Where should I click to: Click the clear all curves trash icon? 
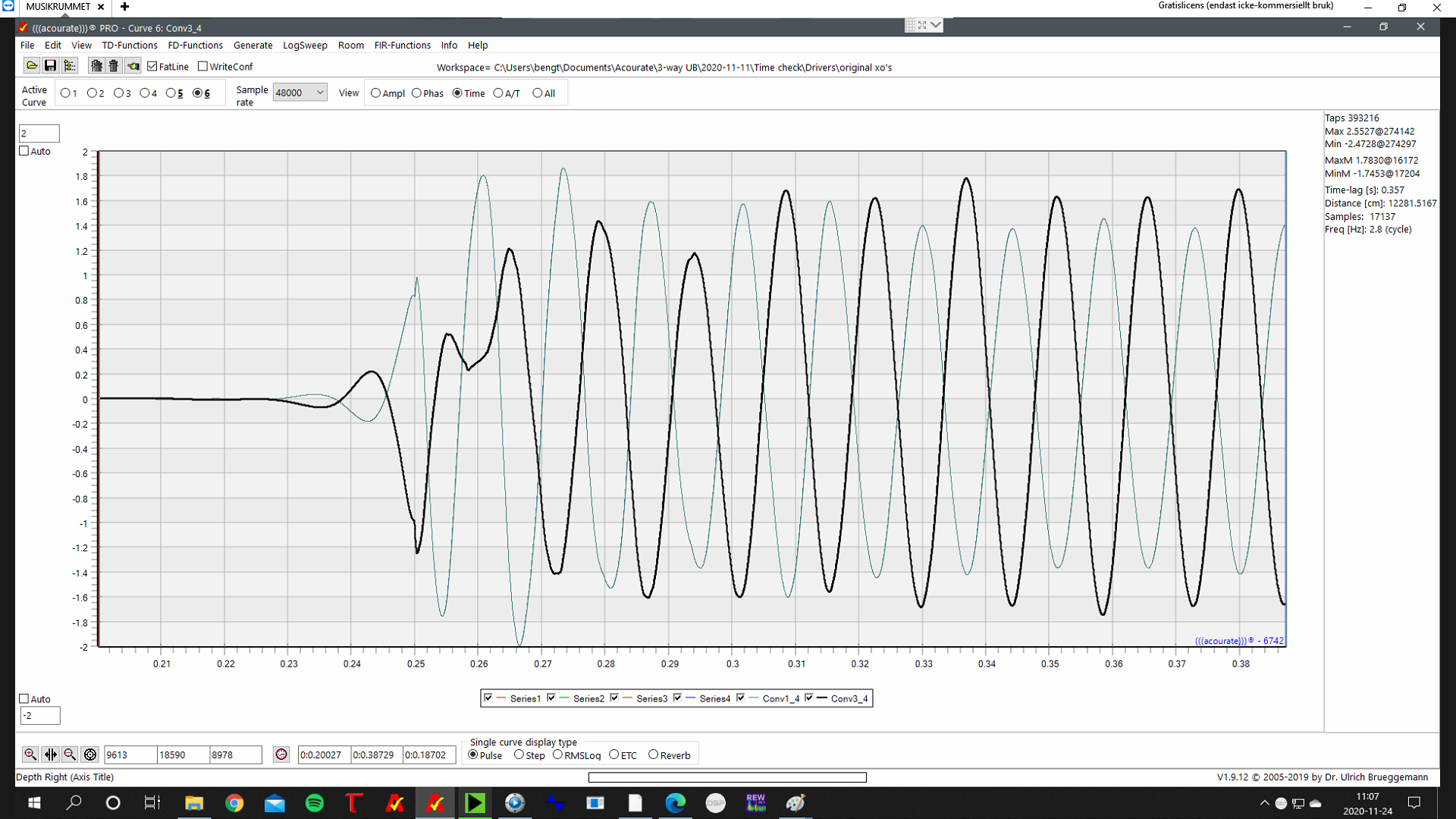pyautogui.click(x=96, y=66)
